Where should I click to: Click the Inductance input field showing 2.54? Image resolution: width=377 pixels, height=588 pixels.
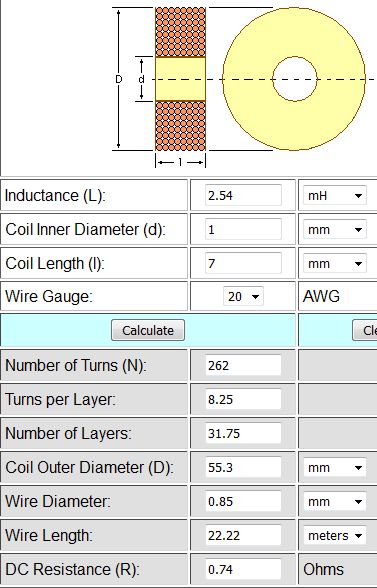(243, 195)
